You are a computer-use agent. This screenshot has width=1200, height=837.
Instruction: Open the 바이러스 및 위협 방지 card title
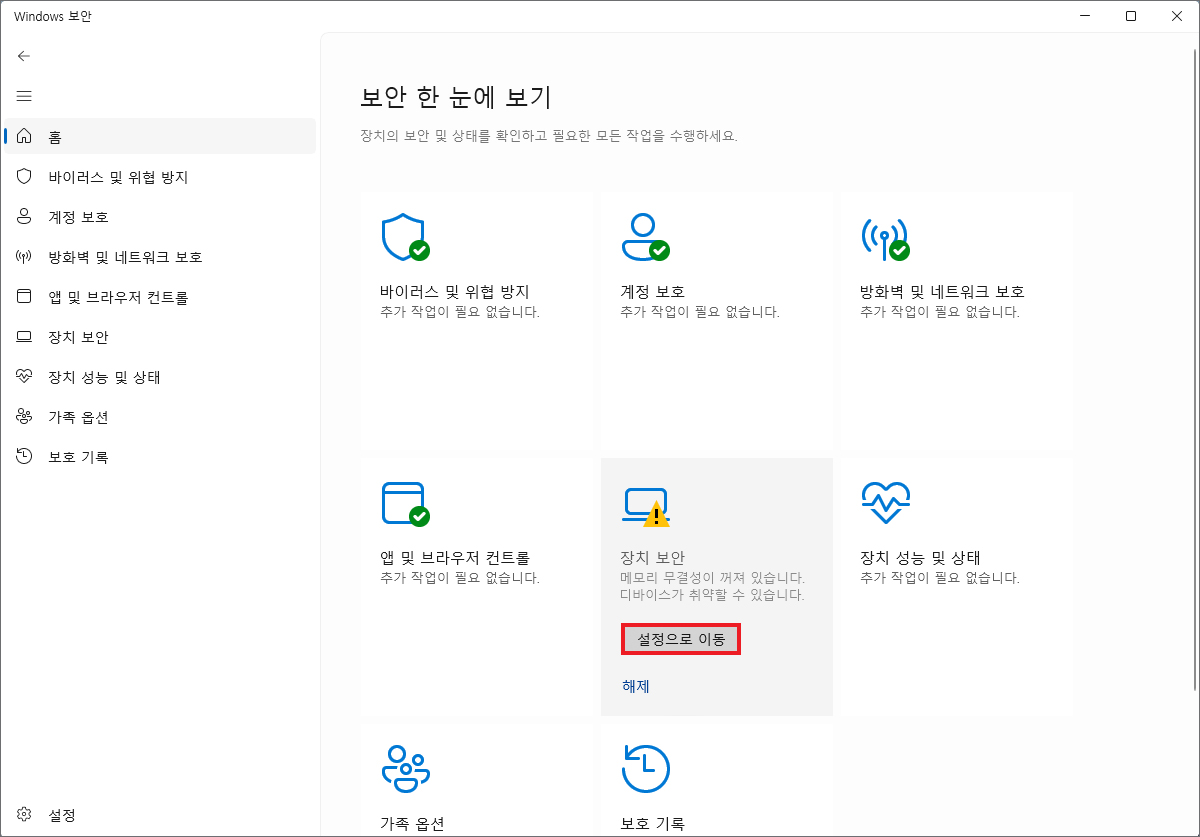click(x=455, y=292)
